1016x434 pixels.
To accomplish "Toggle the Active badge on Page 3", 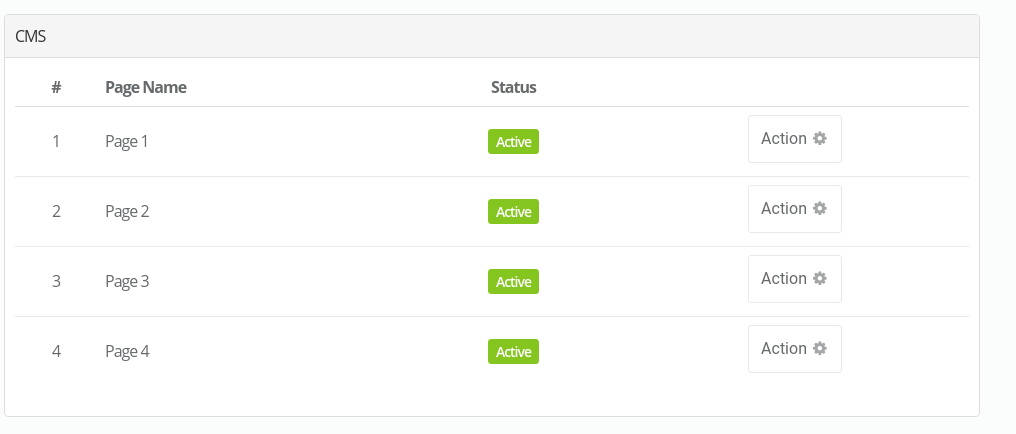I will tap(513, 282).
